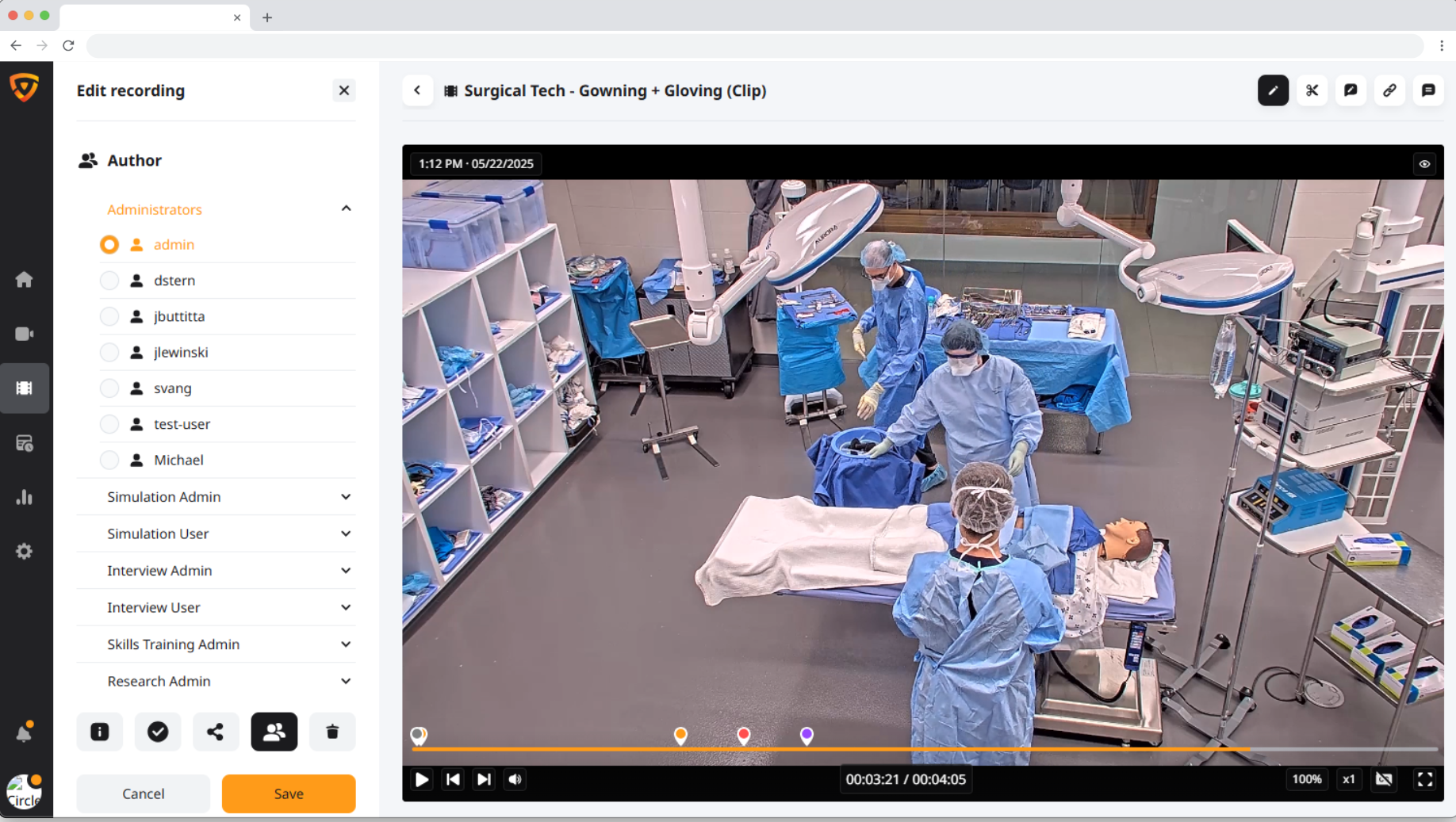Viewport: 1456px width, 822px height.
Task: Open the edit pencil tool in top toolbar
Action: pos(1273,90)
